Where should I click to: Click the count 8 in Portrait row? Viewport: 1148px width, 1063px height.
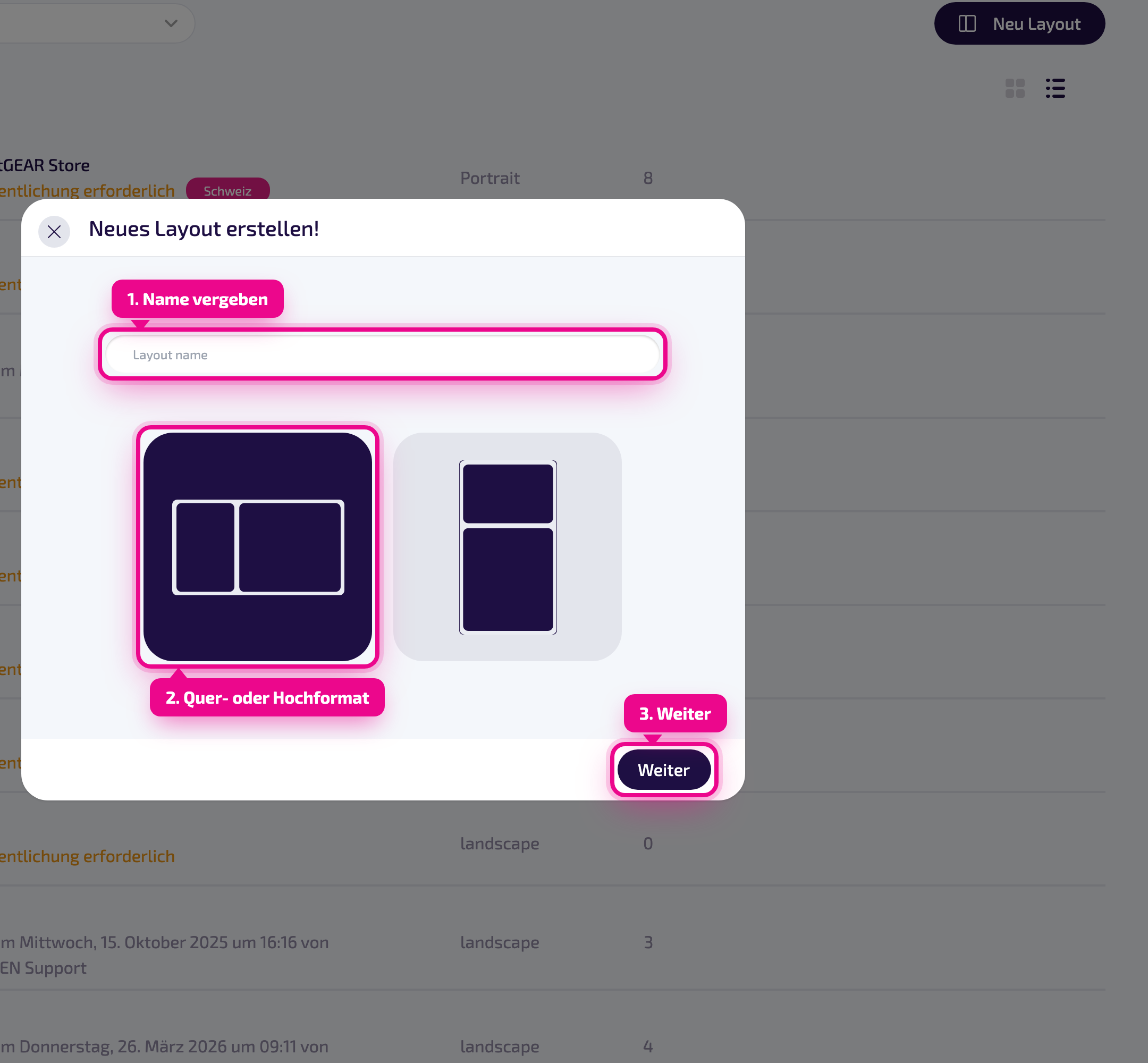point(648,178)
